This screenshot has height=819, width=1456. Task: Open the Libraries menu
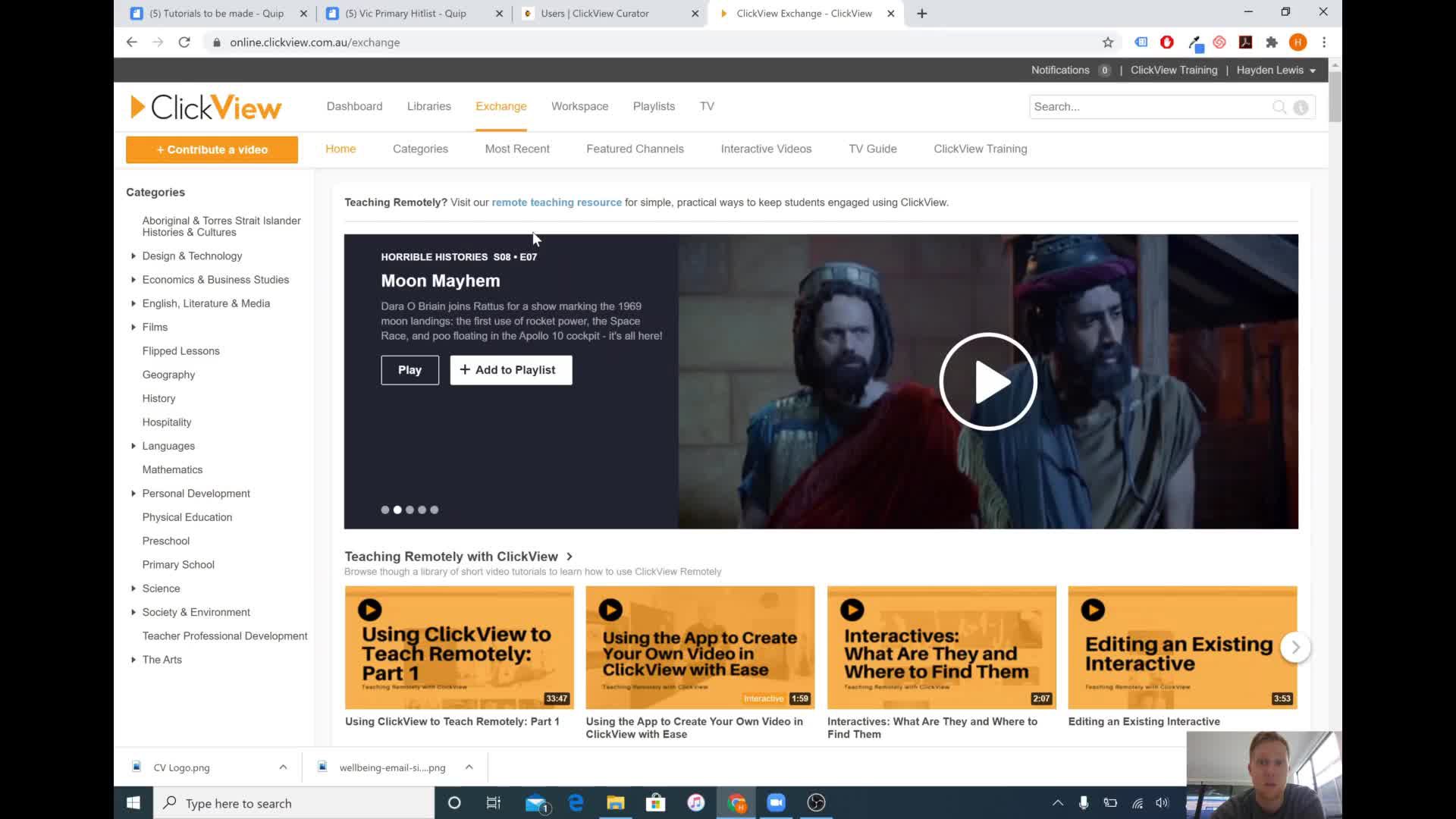point(428,106)
